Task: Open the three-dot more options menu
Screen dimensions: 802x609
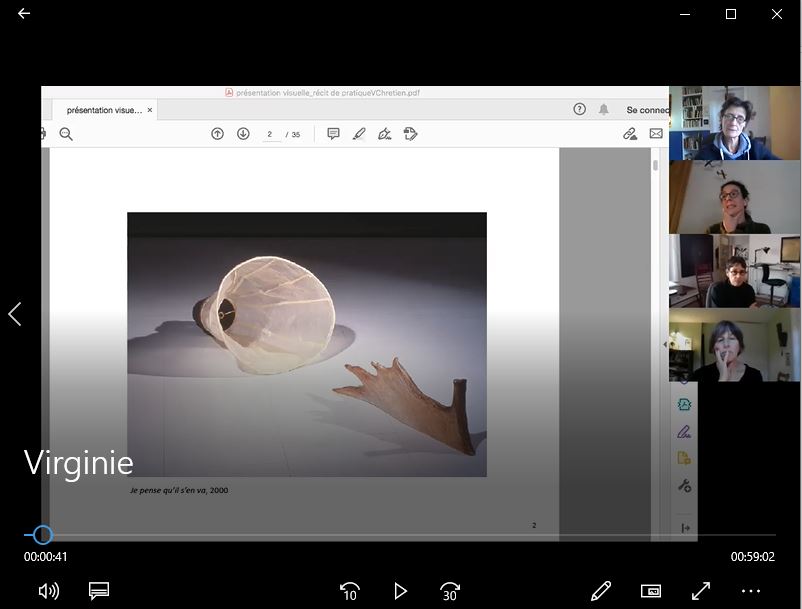Action: (x=751, y=591)
